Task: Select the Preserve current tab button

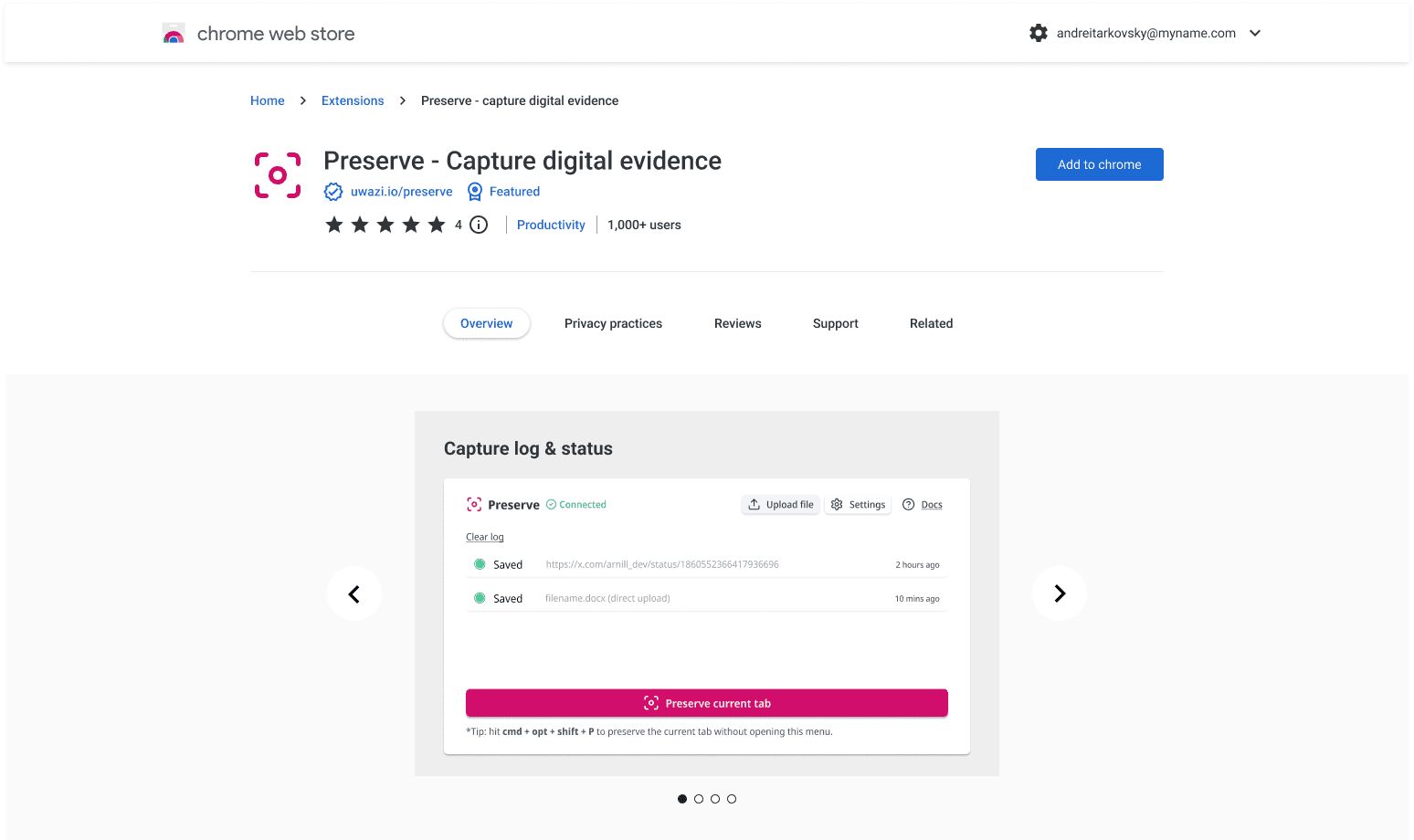Action: [707, 703]
